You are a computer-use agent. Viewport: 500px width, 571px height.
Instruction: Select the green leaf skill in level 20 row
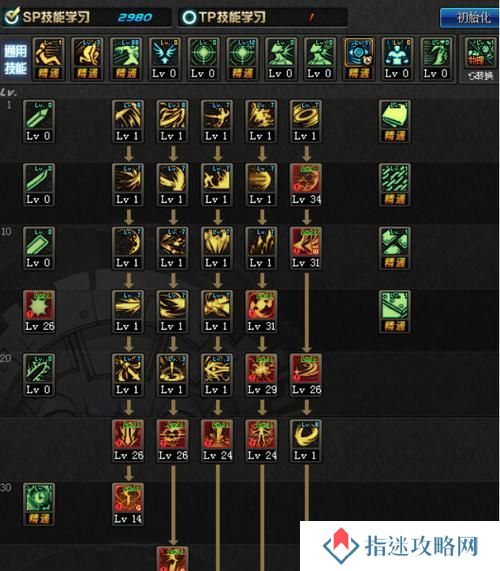click(x=39, y=375)
